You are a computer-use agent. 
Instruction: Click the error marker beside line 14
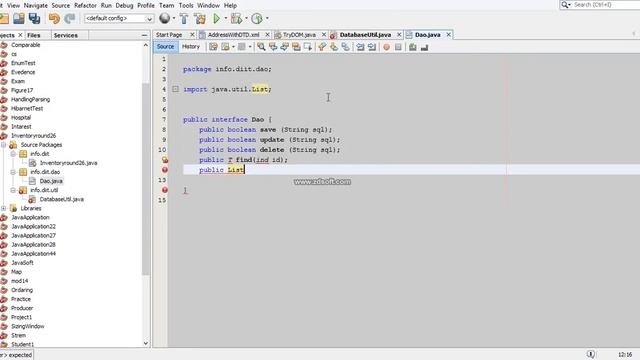[164, 190]
